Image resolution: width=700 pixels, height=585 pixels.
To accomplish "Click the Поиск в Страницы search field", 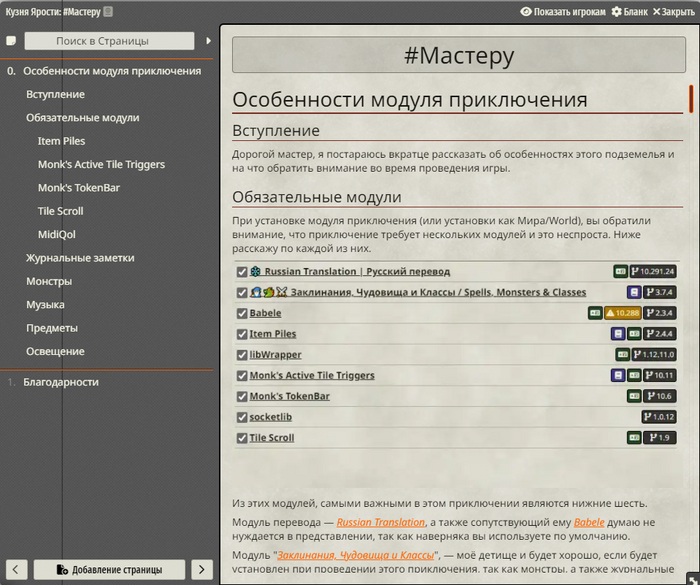I will [109, 41].
